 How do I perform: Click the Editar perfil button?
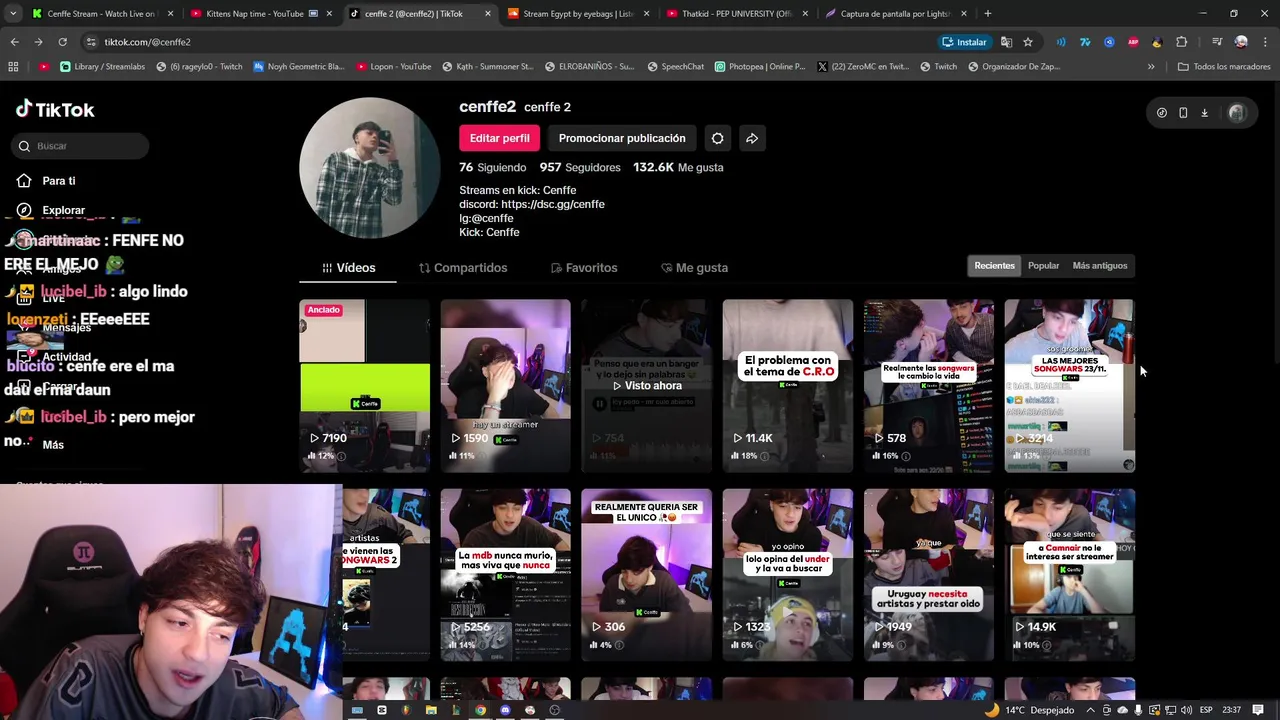coord(500,138)
